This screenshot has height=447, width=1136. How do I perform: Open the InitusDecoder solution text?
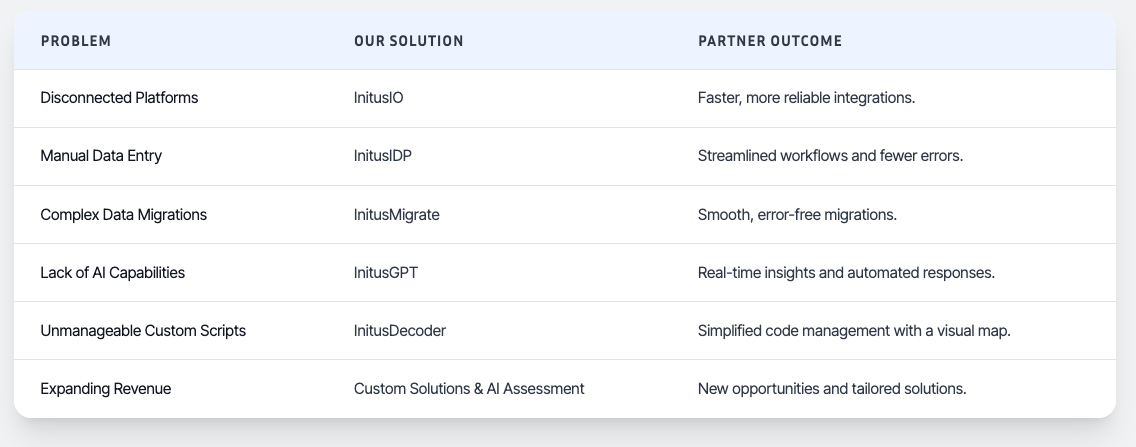point(399,330)
